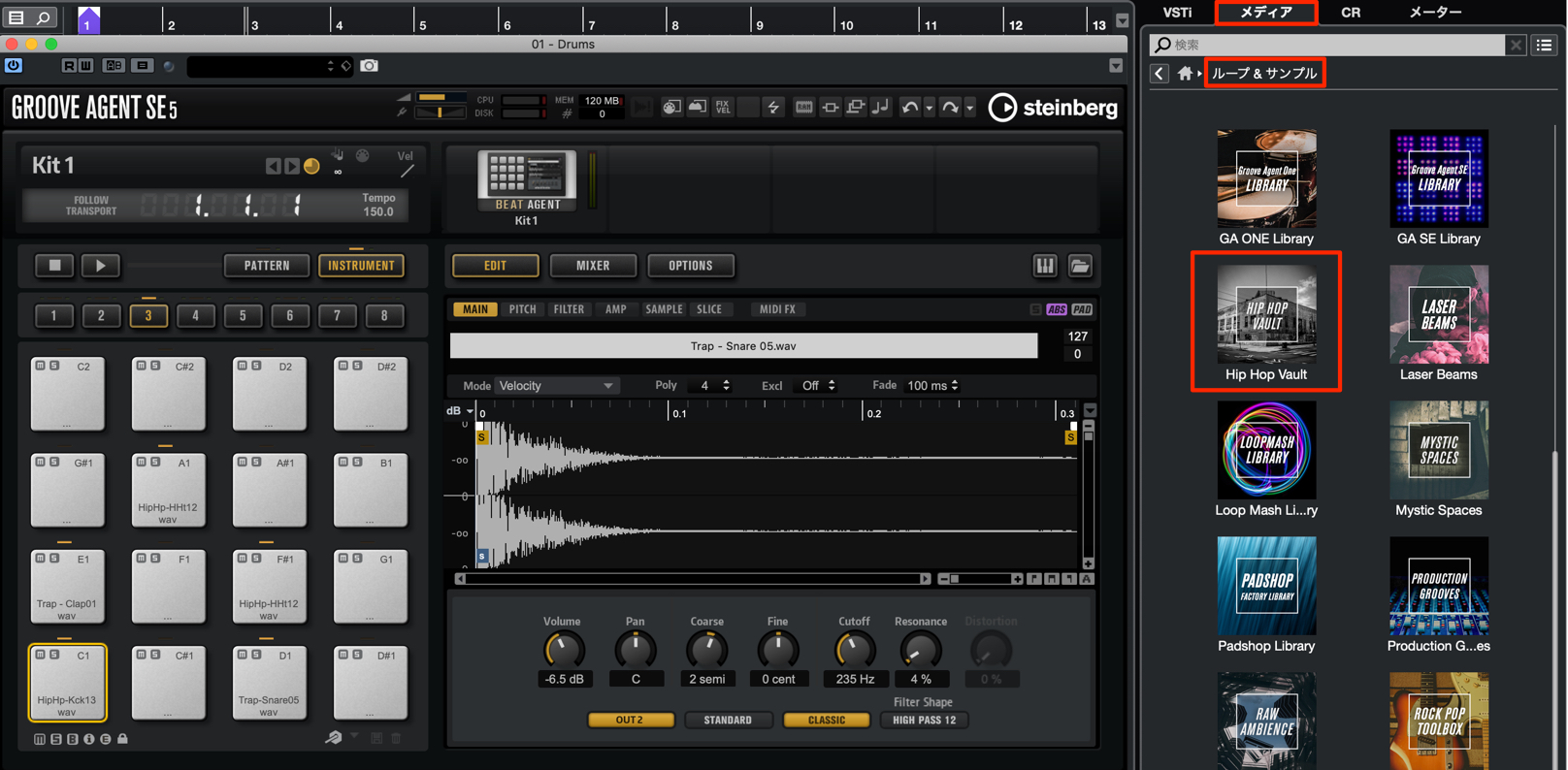The image size is (1568, 770).
Task: Adjust the Cutoff knob
Action: [855, 650]
